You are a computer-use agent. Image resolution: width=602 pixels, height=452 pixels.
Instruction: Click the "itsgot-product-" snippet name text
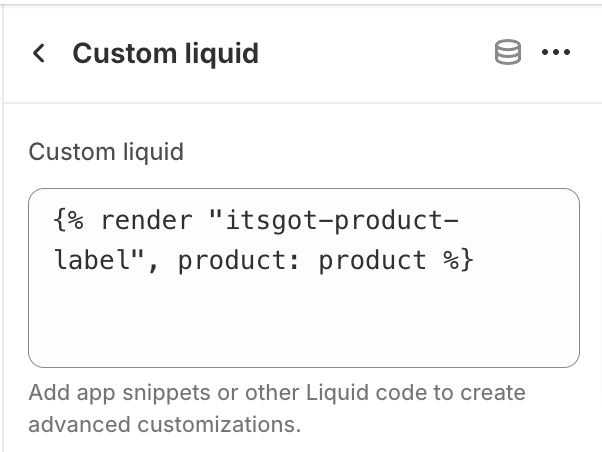pos(342,221)
